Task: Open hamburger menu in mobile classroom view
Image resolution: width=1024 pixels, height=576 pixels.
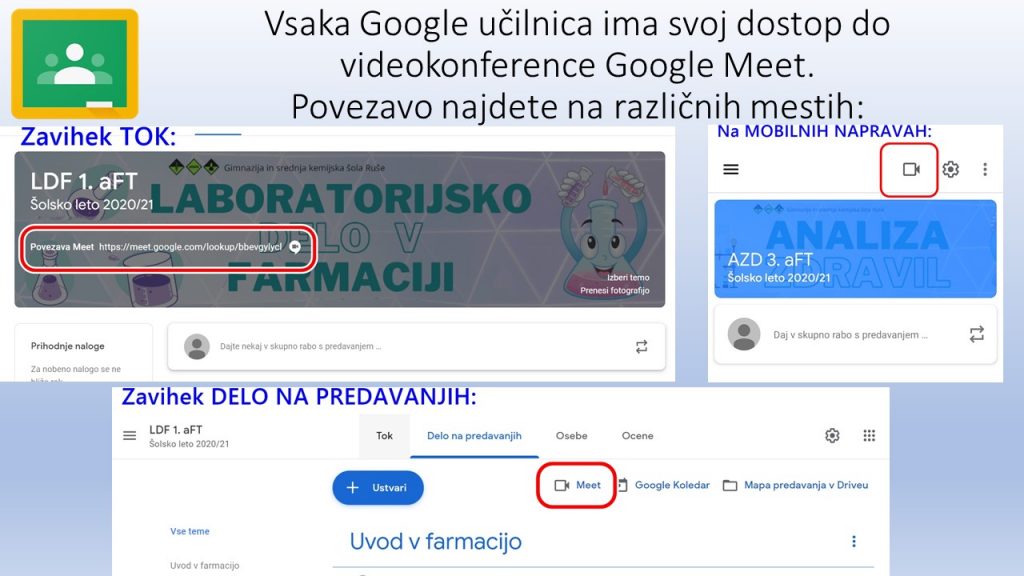Action: (x=731, y=170)
